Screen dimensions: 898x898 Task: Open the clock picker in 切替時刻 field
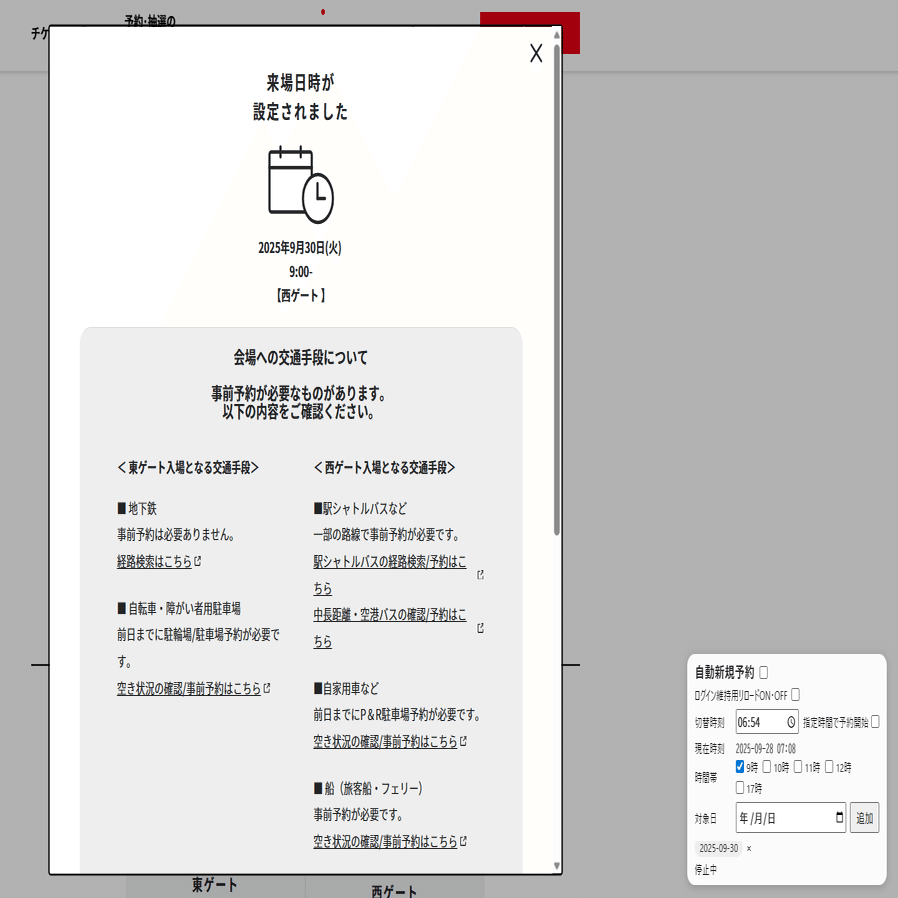(x=791, y=722)
